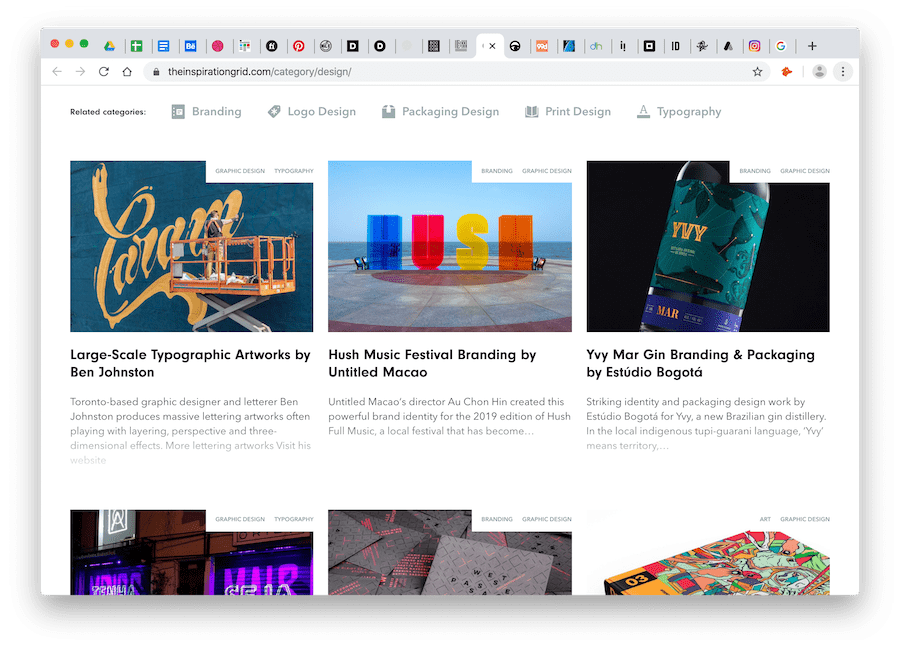900x649 pixels.
Task: Bookmark this page with the star icon
Action: 758,72
